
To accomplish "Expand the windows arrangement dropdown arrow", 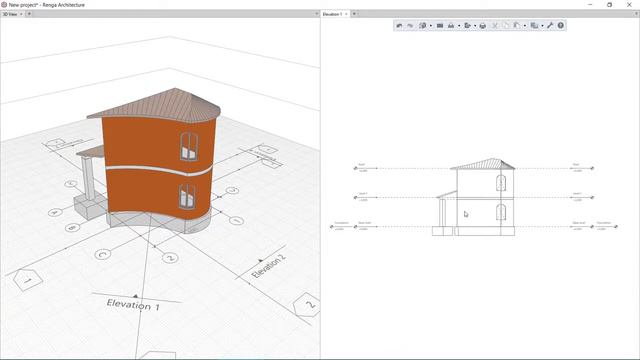I will point(542,26).
